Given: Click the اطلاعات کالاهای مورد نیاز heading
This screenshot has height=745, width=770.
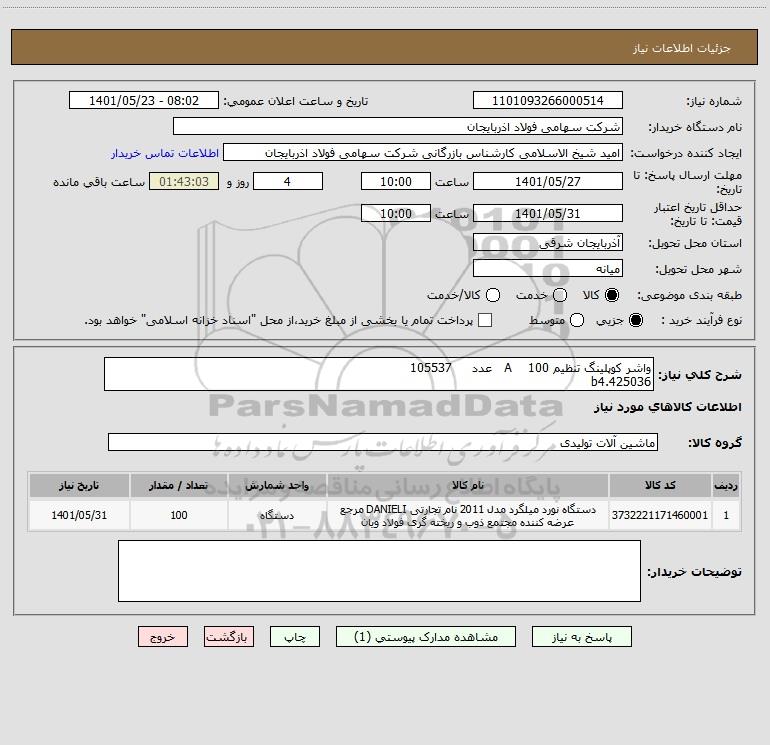Looking at the screenshot, I should (667, 407).
